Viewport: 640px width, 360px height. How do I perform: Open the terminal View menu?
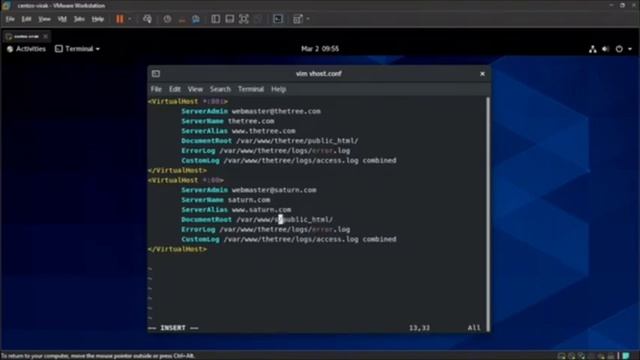pyautogui.click(x=195, y=89)
